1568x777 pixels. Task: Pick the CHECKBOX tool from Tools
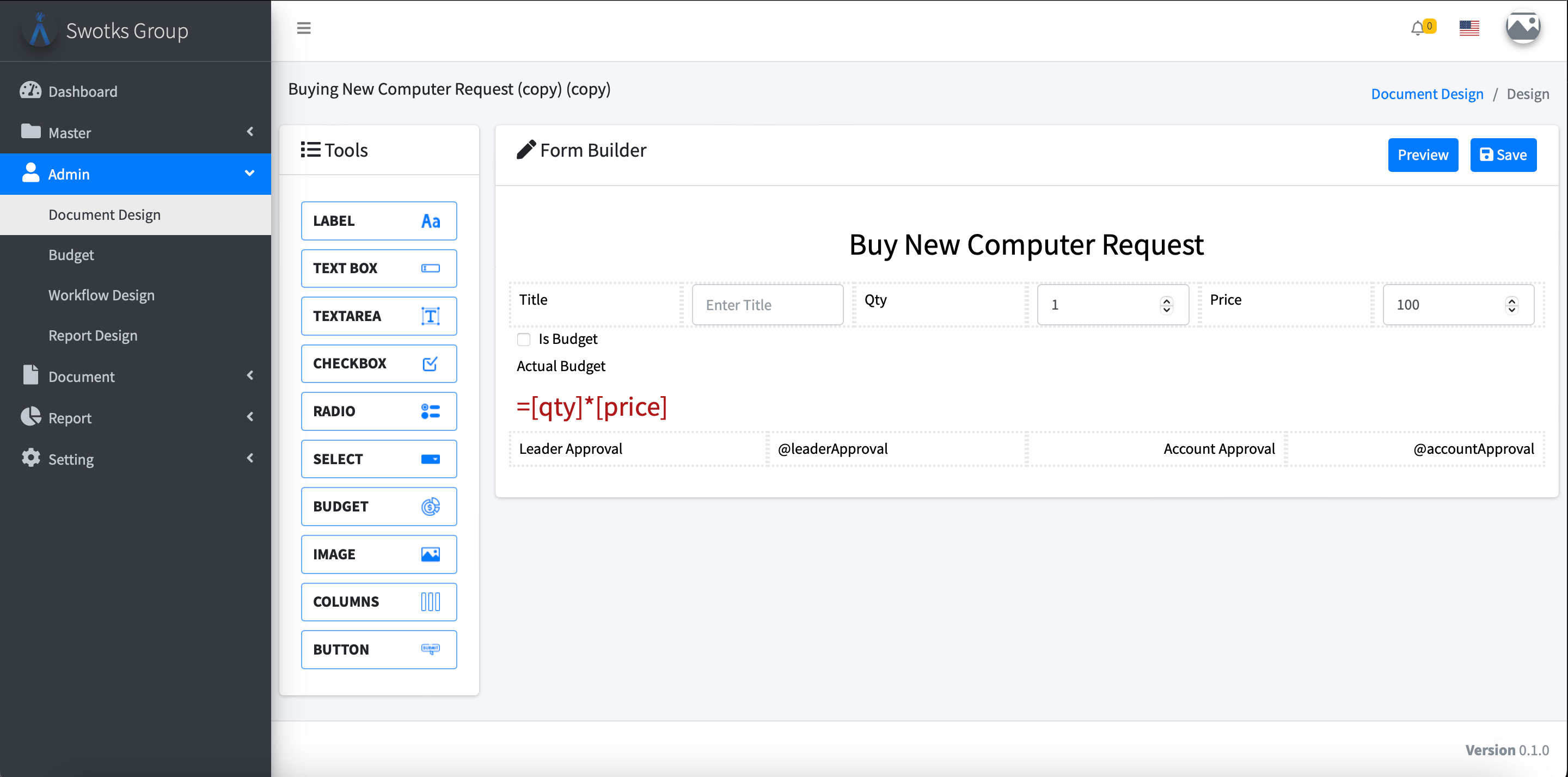[378, 363]
